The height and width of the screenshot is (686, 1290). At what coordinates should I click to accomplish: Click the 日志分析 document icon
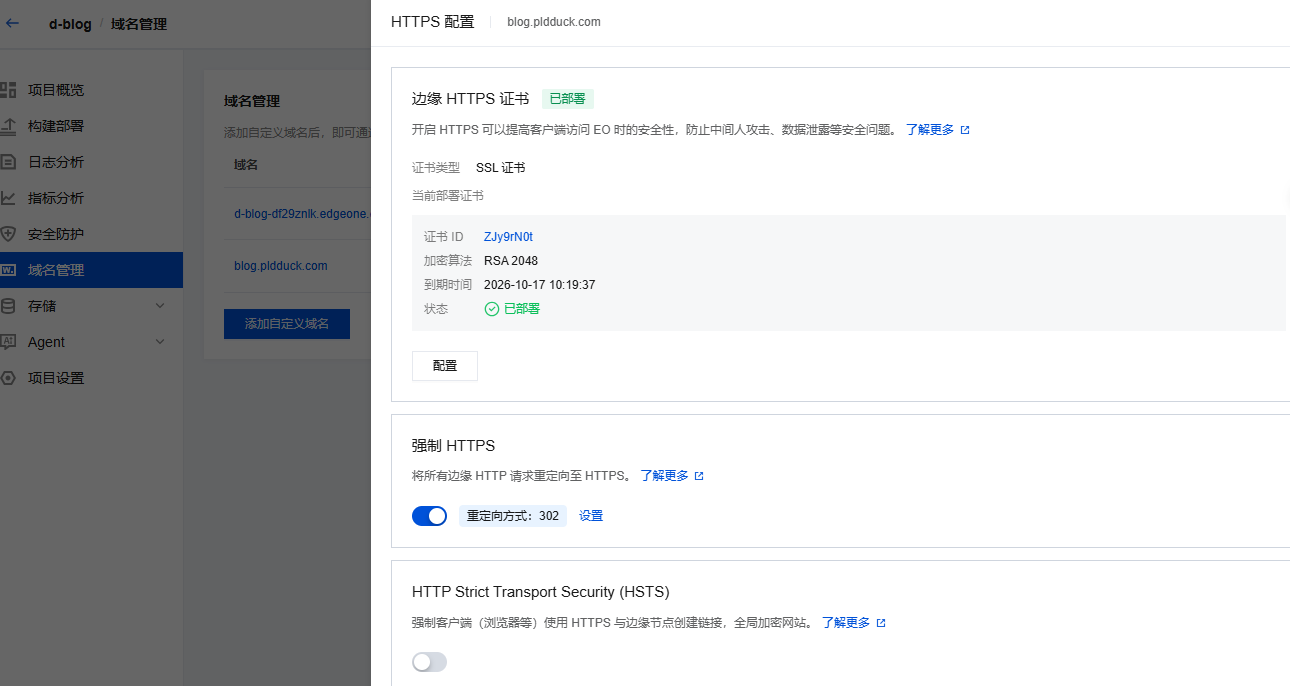[x=8, y=162]
